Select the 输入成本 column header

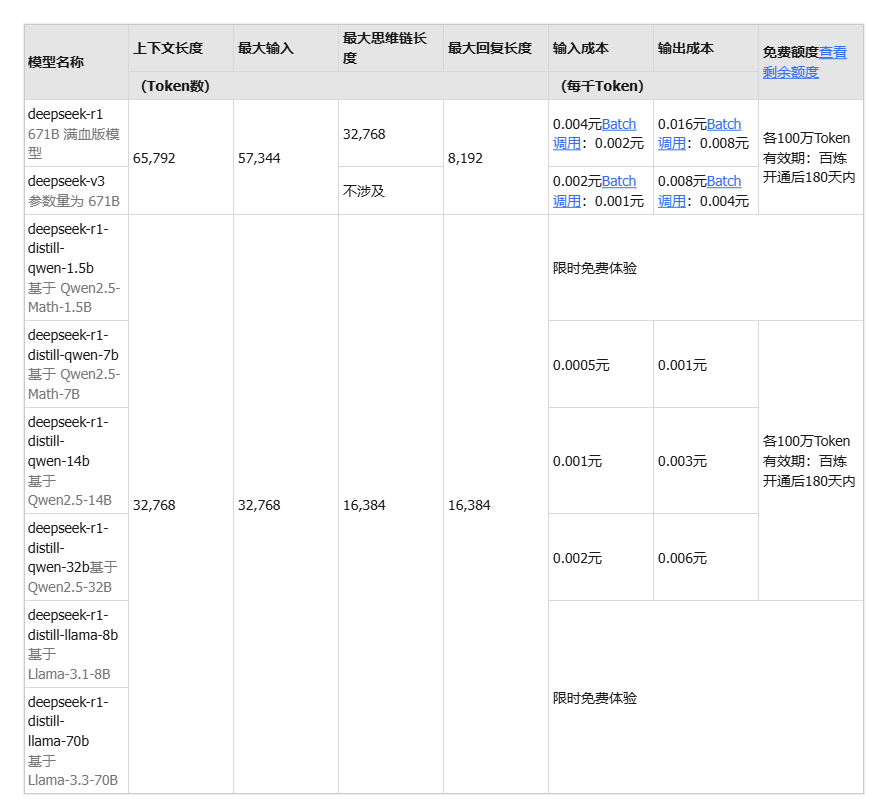[601, 48]
